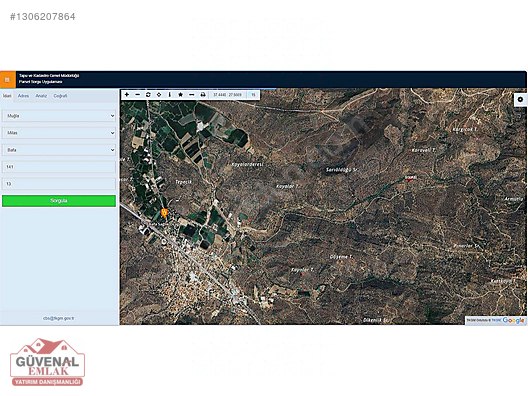Screen dimensions: 528x396
Task: Zoom in with the plus tool
Action: (x=127, y=95)
